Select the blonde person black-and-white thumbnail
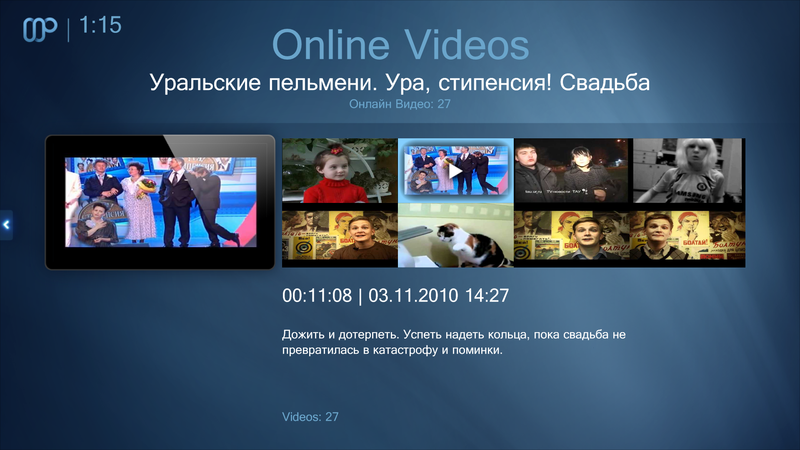Viewport: 800px width, 450px height. click(x=688, y=172)
